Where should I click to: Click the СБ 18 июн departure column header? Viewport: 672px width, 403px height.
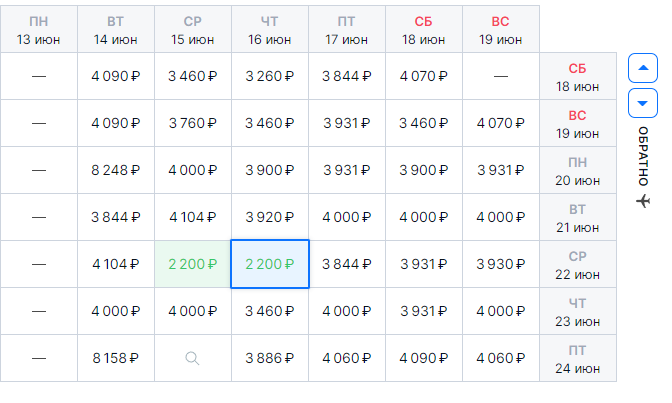(423, 30)
